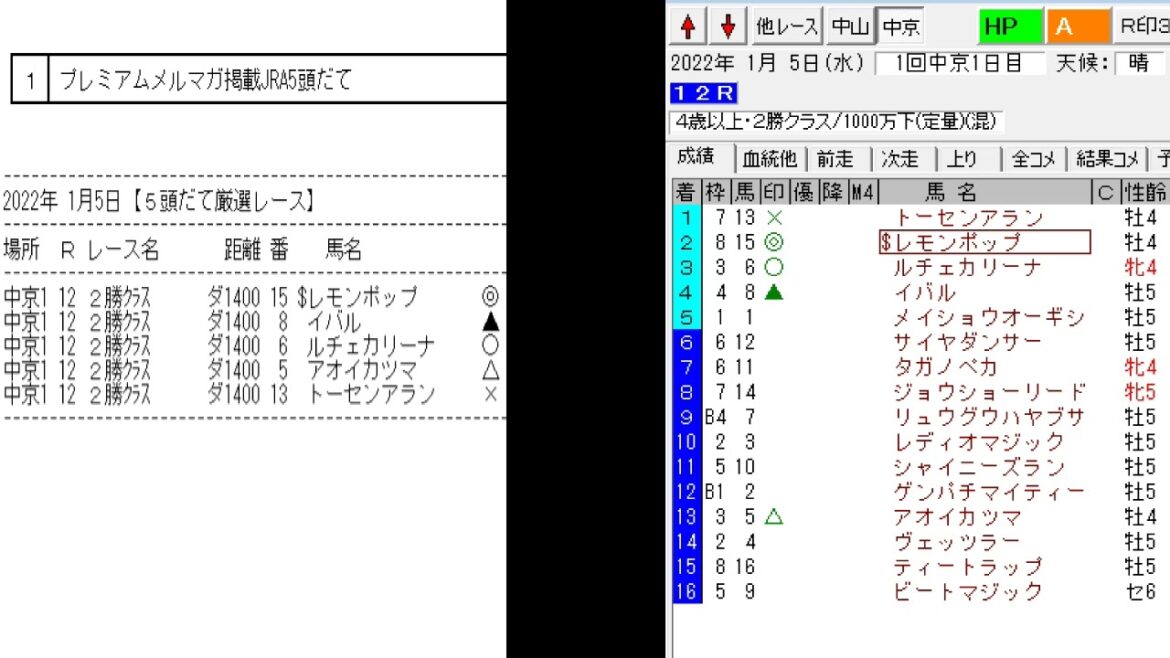Toggle the 中山 racecourse button
The image size is (1170, 658).
849,27
